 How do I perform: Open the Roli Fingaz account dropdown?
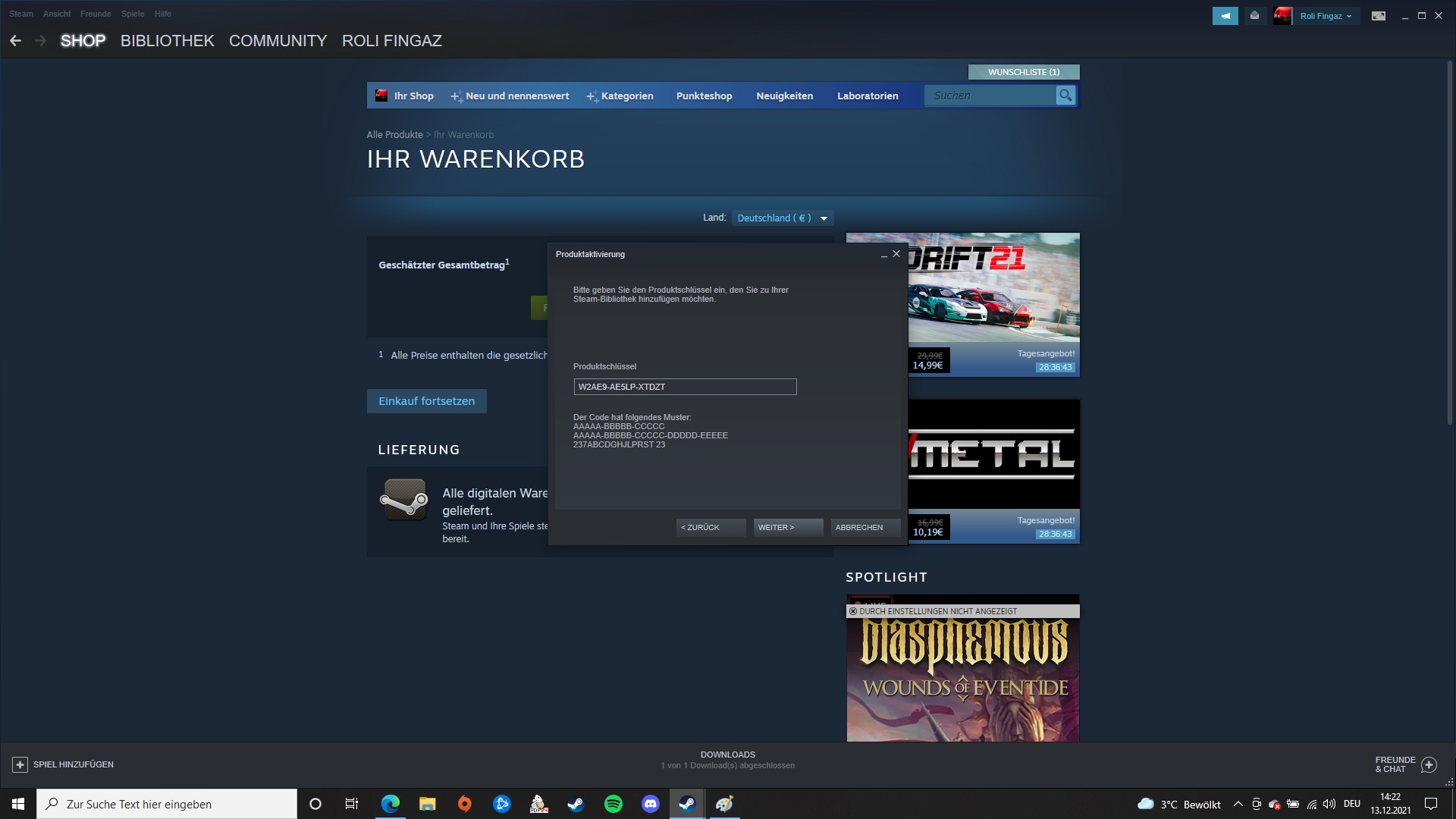pos(1326,16)
